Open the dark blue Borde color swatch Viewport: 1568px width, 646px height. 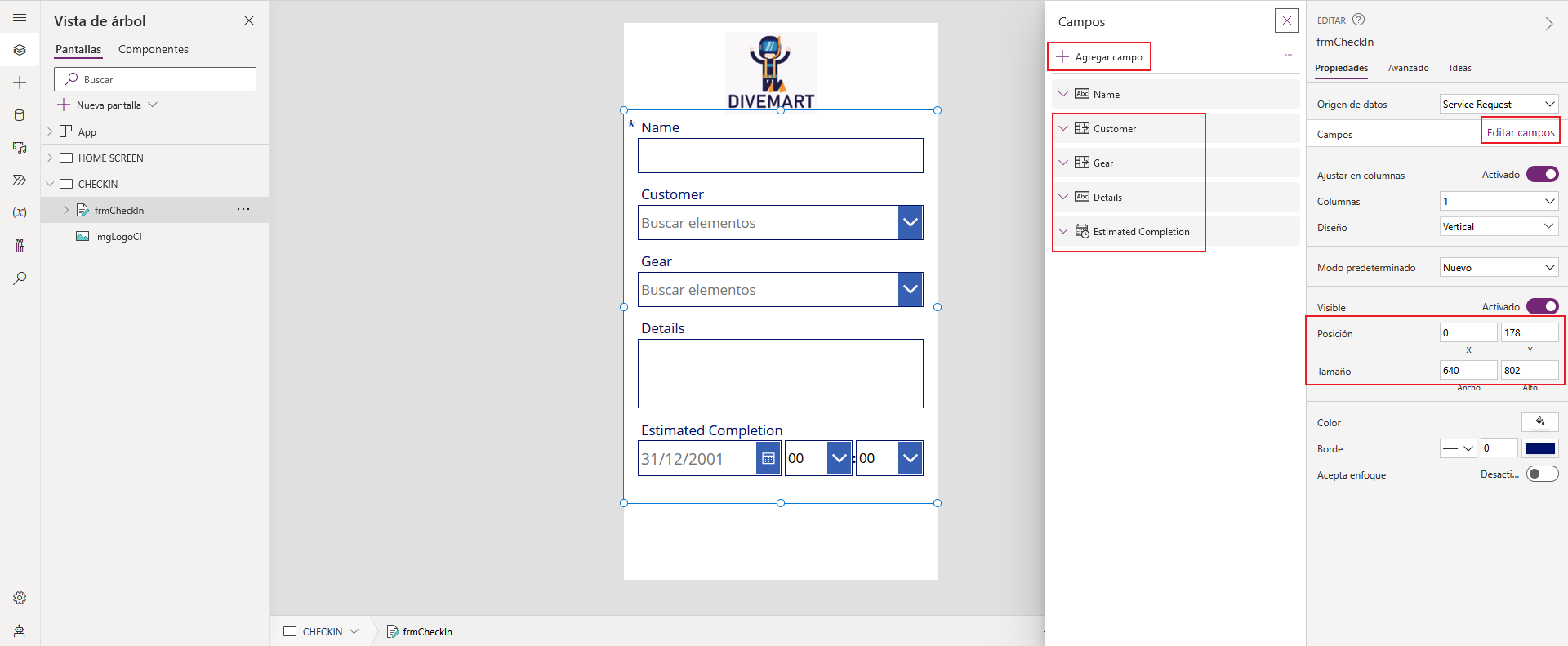coord(1540,448)
